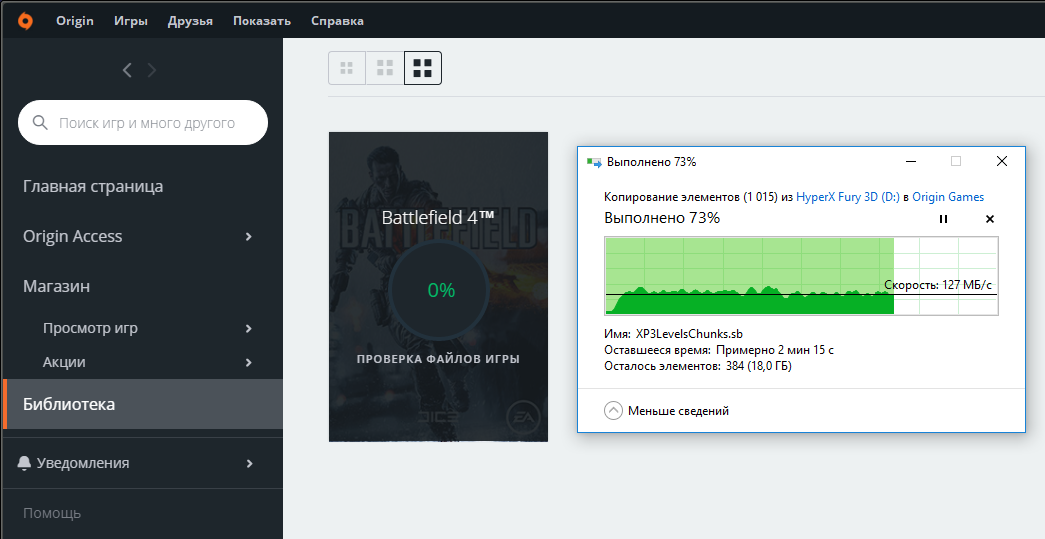Click Меньше сведений label
The width and height of the screenshot is (1045, 539).
[678, 411]
